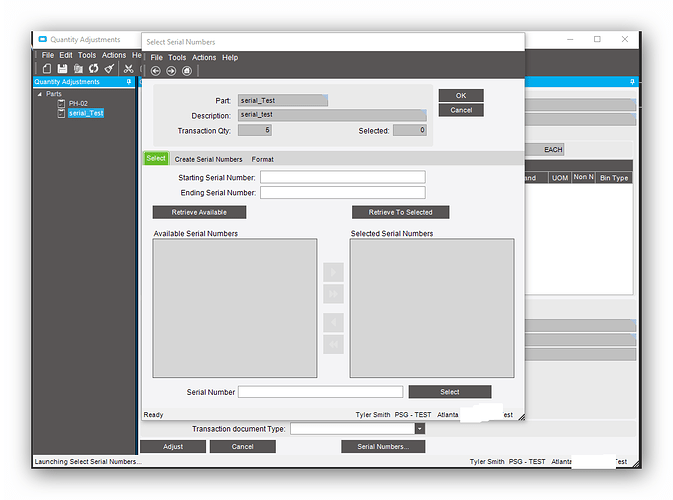Click the Transaction Qty field
673x500 pixels.
[x=255, y=130]
